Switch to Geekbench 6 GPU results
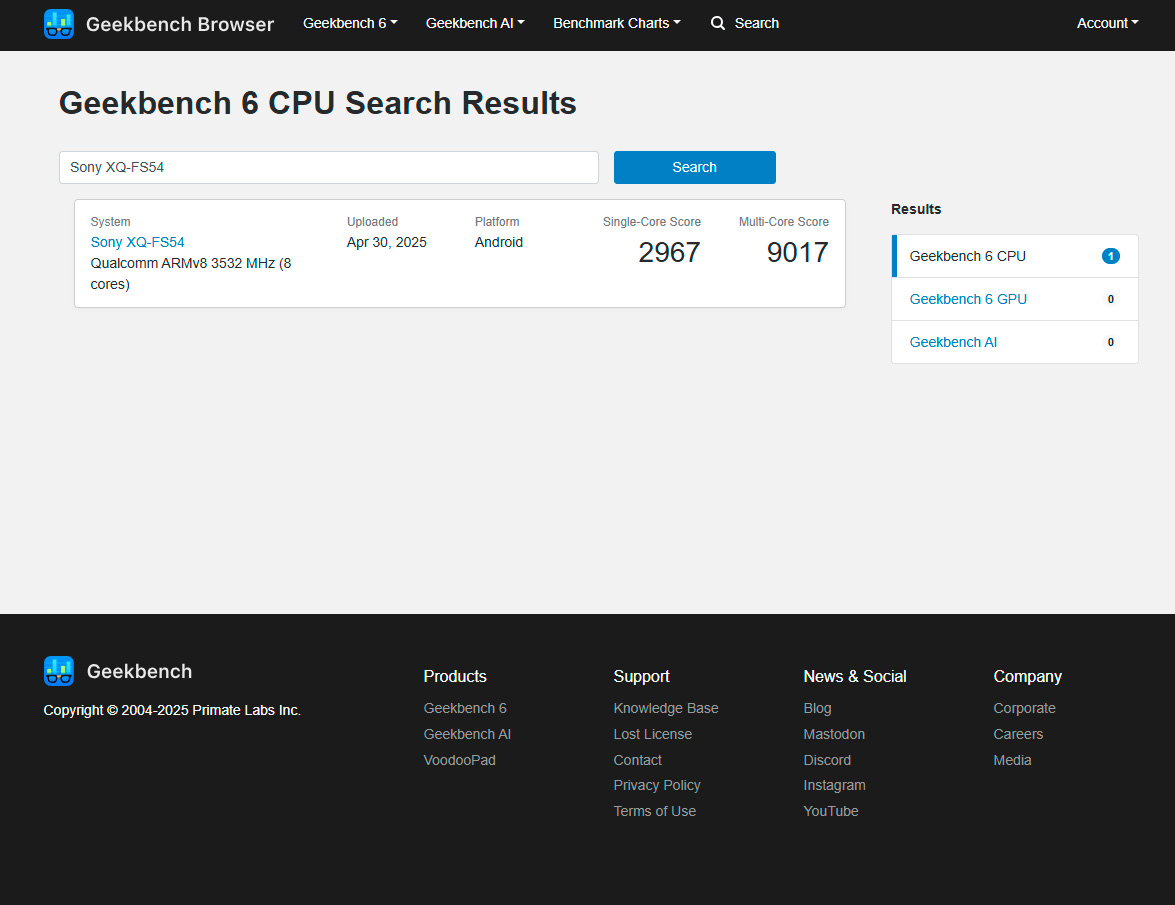The image size is (1175, 905). [x=1015, y=299]
